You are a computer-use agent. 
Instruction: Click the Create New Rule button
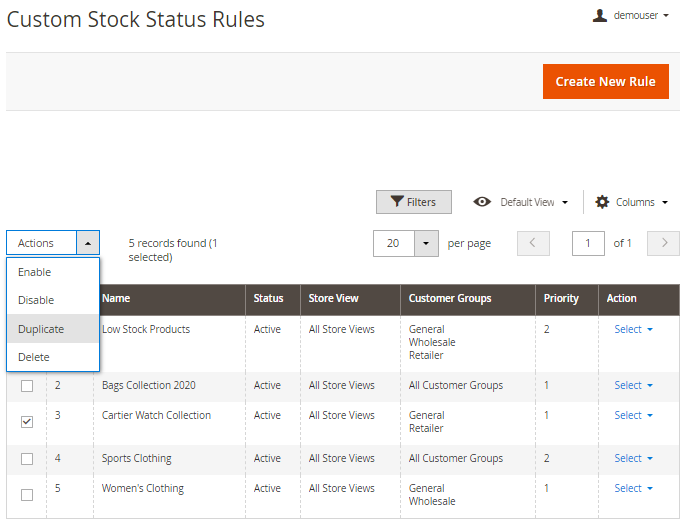[x=605, y=81]
